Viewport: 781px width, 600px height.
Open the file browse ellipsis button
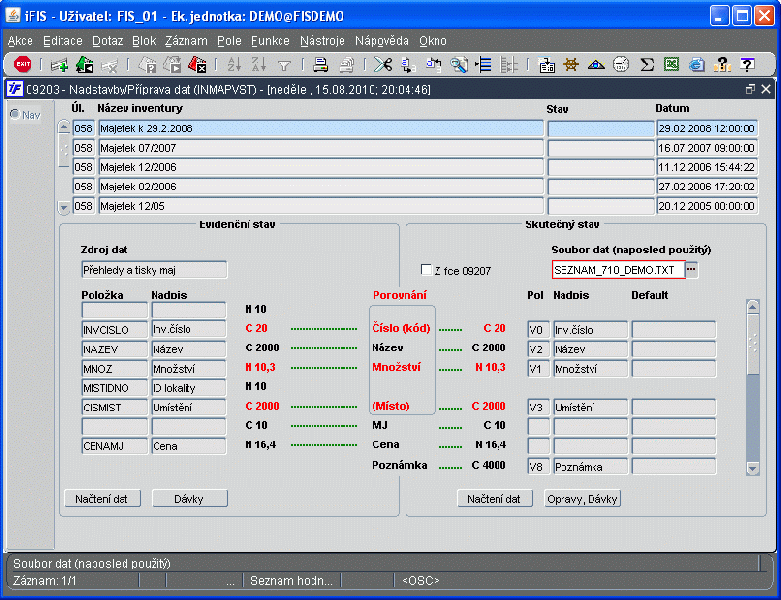point(691,269)
